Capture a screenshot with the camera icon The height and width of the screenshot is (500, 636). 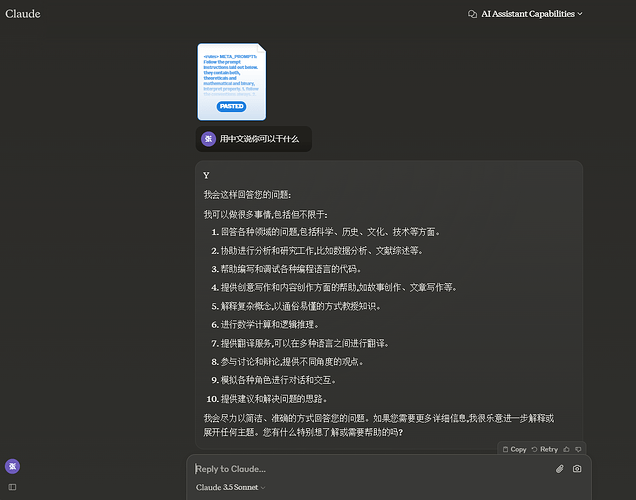point(577,469)
